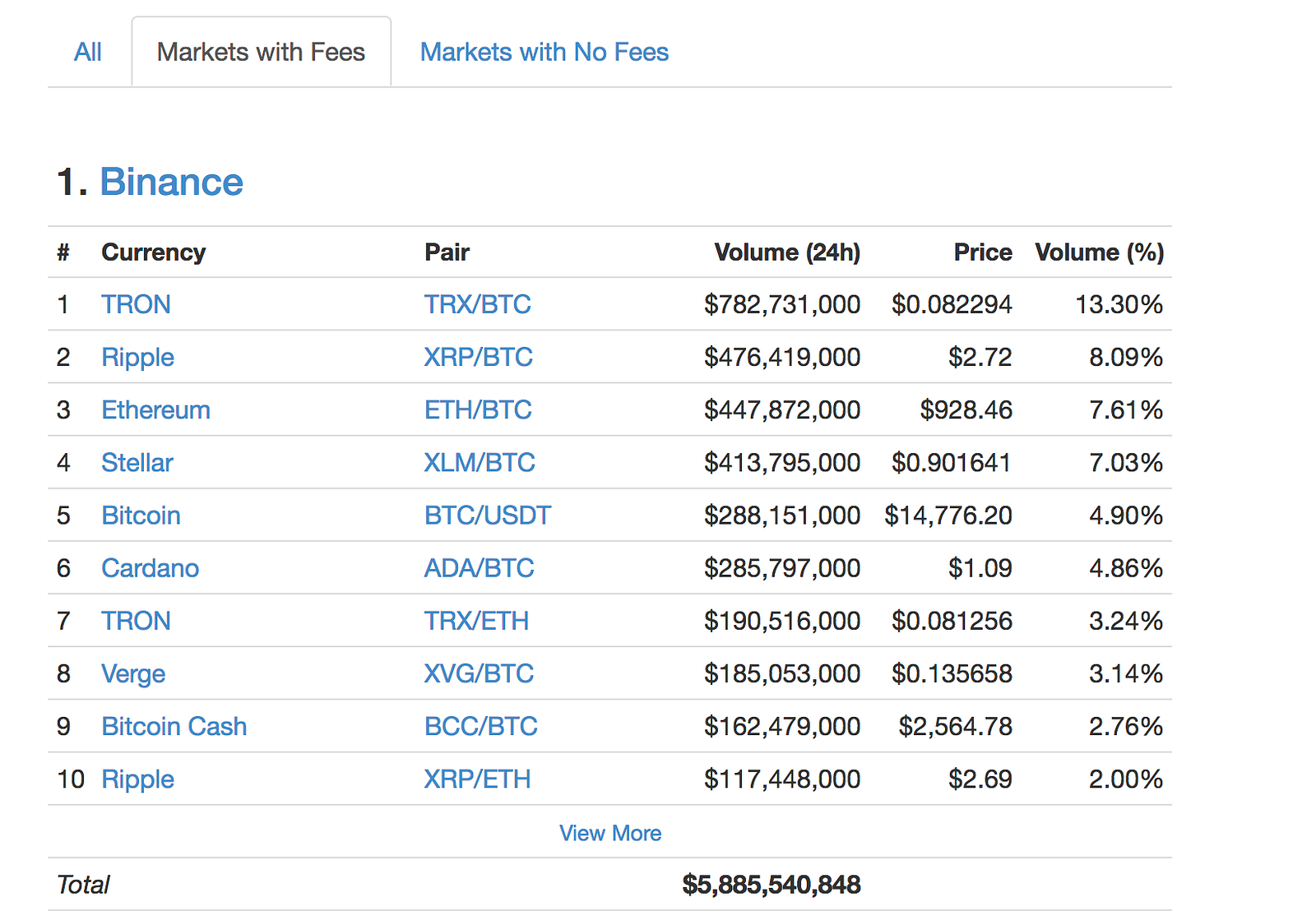Select the 7.61% volume share cell
Viewport: 1316px width, 911px height.
coord(1126,409)
